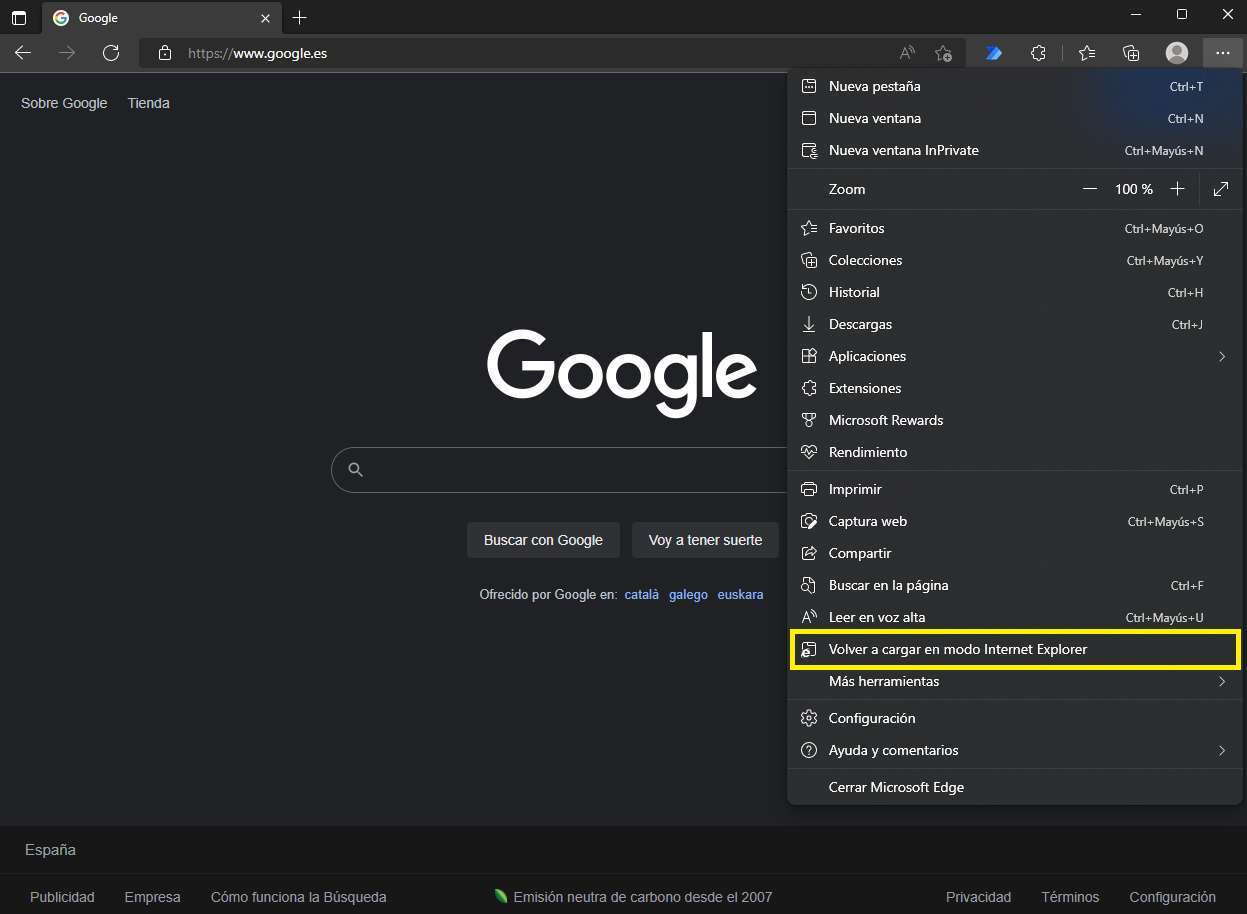
Task: Open Historial from the menu
Action: point(1015,292)
